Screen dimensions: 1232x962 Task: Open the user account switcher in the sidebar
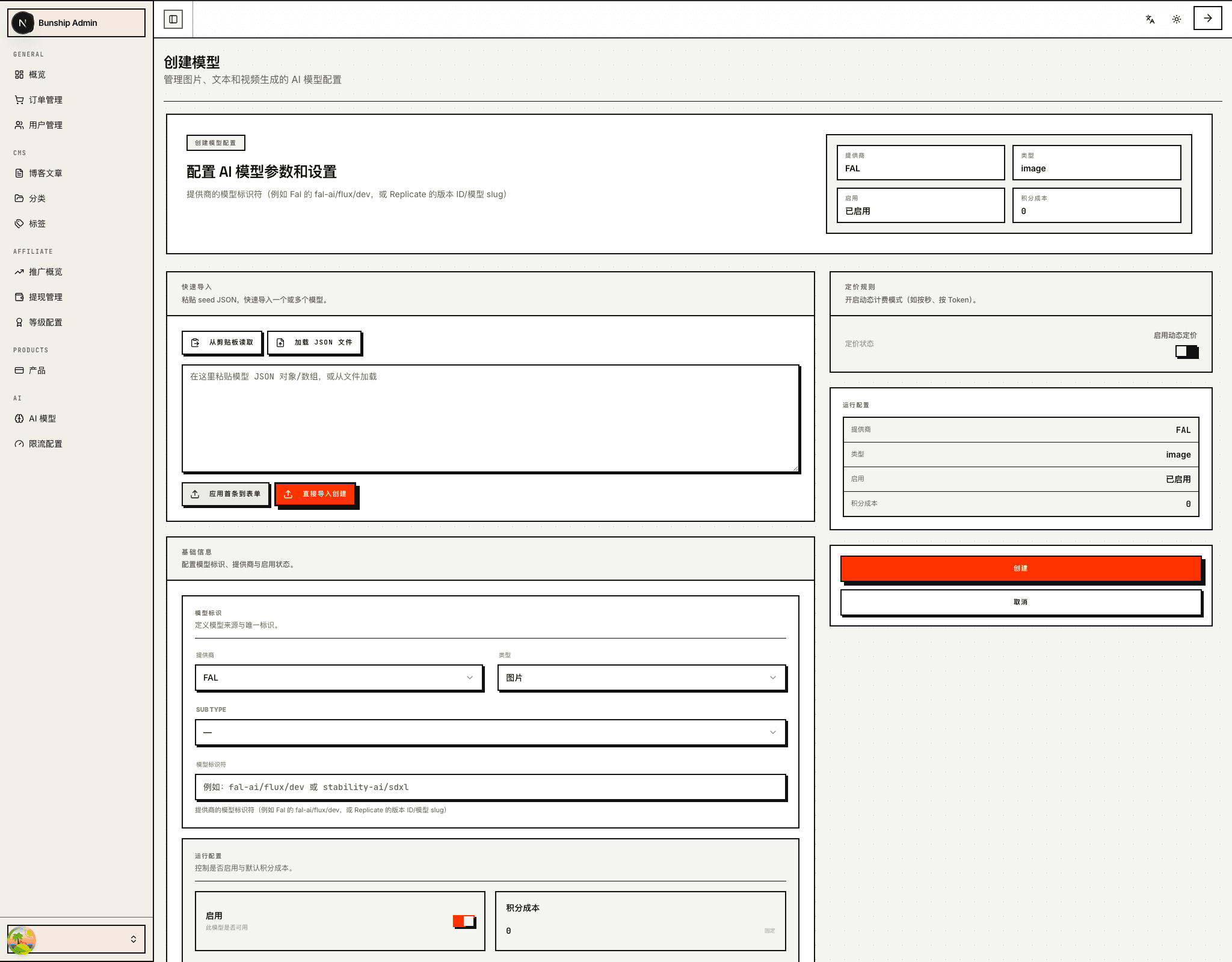[76, 939]
